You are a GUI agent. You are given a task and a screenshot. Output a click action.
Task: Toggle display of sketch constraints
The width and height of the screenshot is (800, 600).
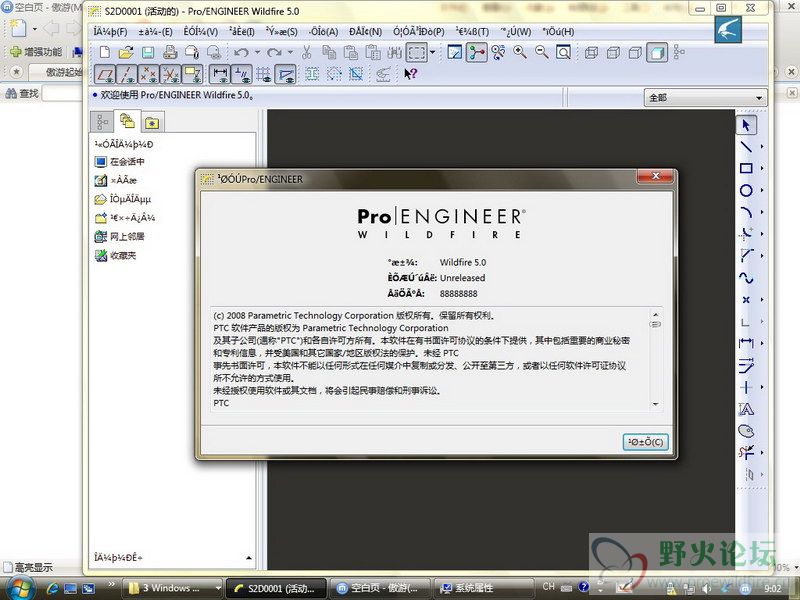pos(242,74)
